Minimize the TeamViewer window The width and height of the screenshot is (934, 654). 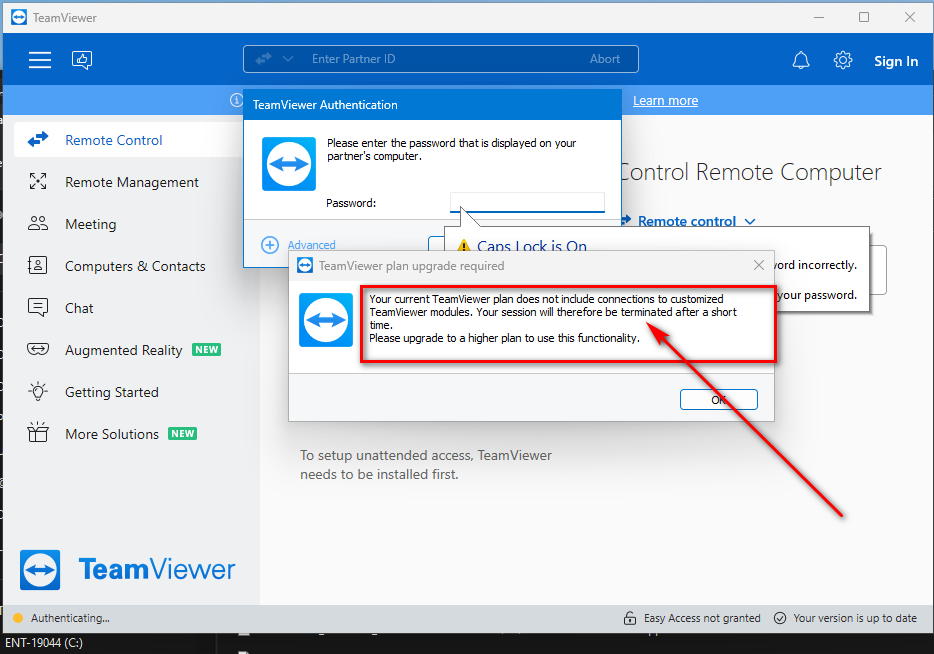819,17
